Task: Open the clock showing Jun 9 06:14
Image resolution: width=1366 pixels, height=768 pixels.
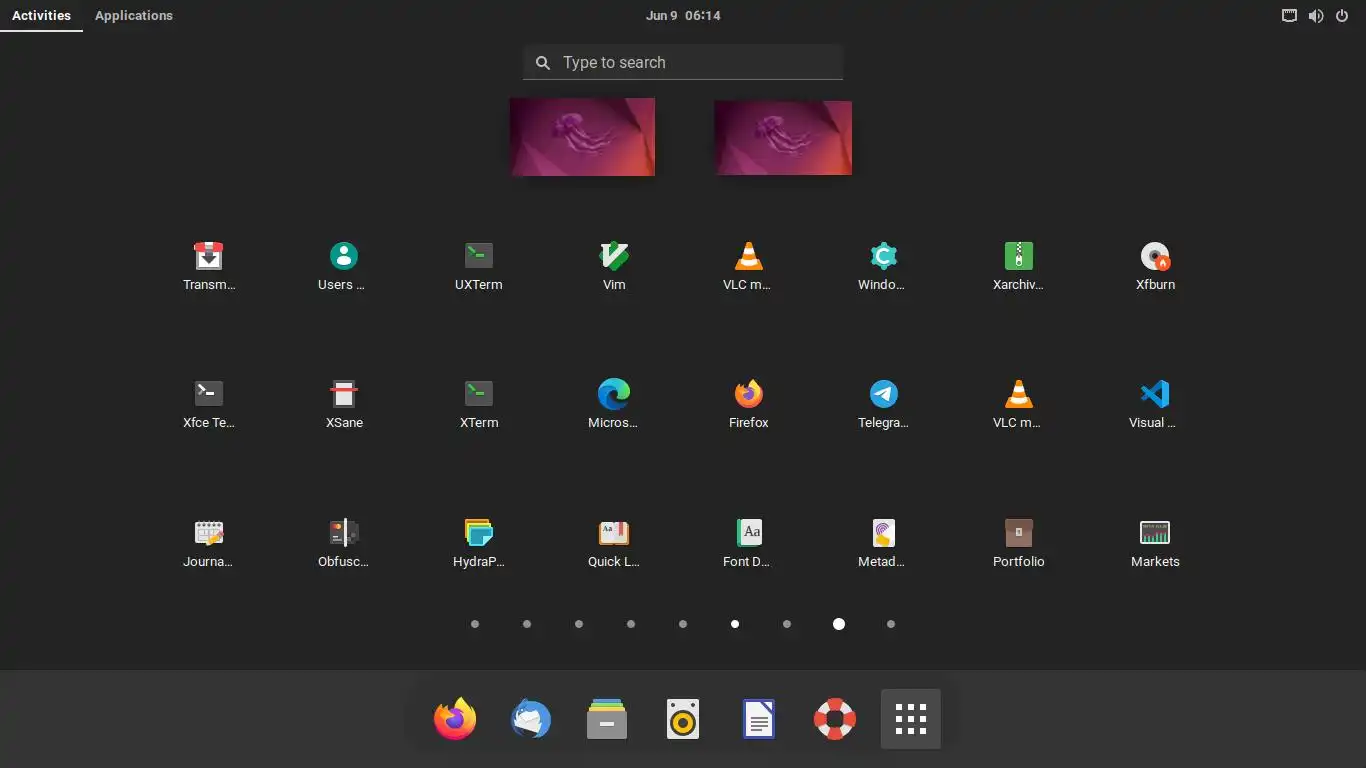Action: 683,15
